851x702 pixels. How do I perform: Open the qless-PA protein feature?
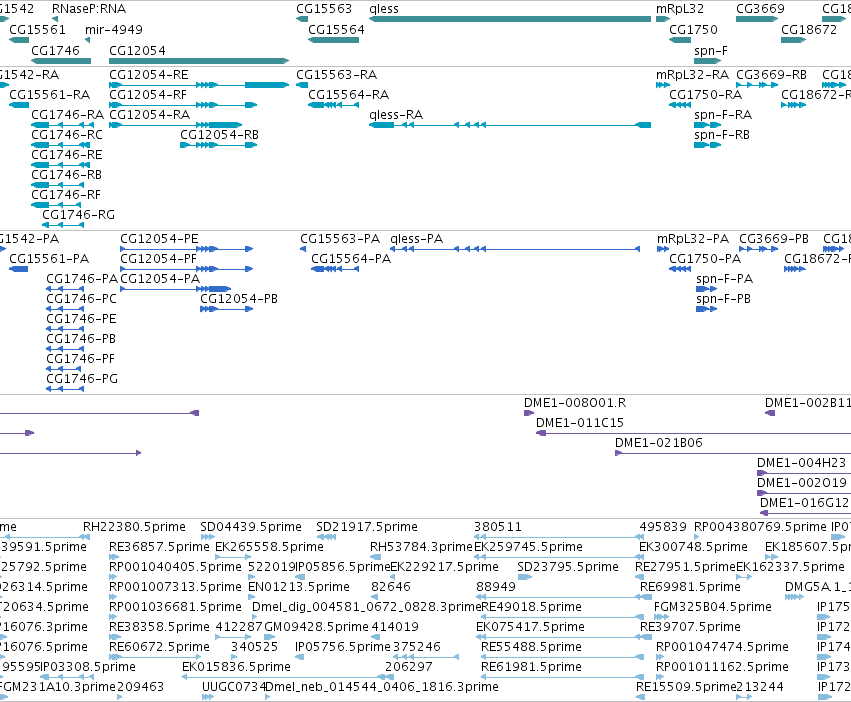[x=515, y=249]
